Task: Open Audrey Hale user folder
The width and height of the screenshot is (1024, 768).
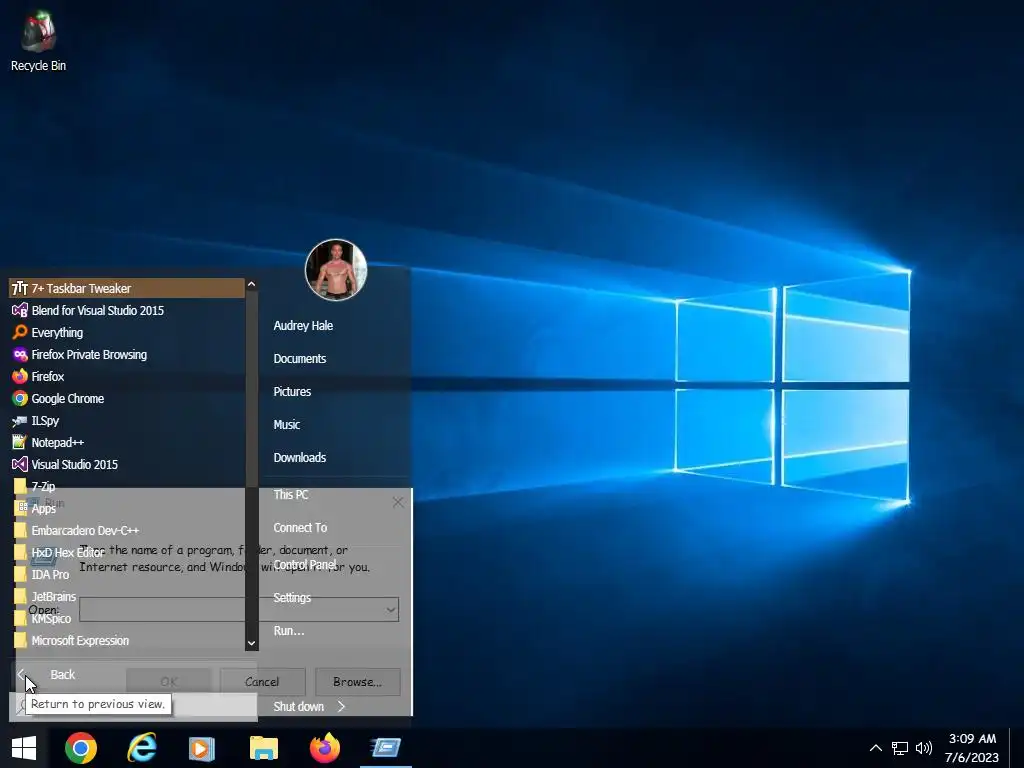Action: tap(303, 325)
